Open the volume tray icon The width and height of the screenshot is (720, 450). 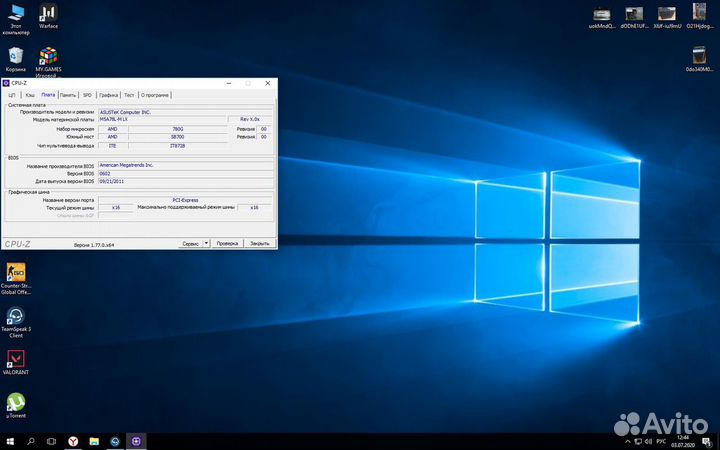tap(648, 442)
